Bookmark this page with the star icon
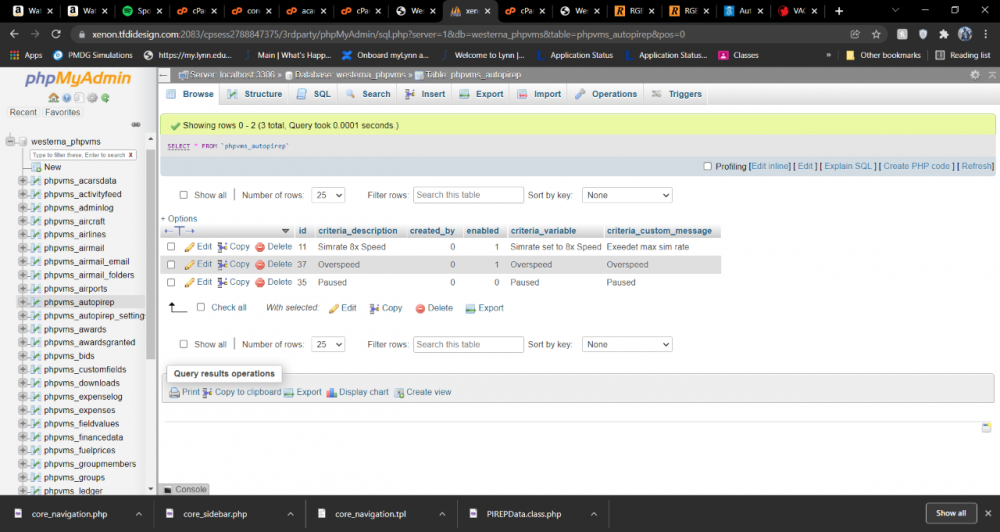This screenshot has height=532, width=1000. pyautogui.click(x=876, y=34)
